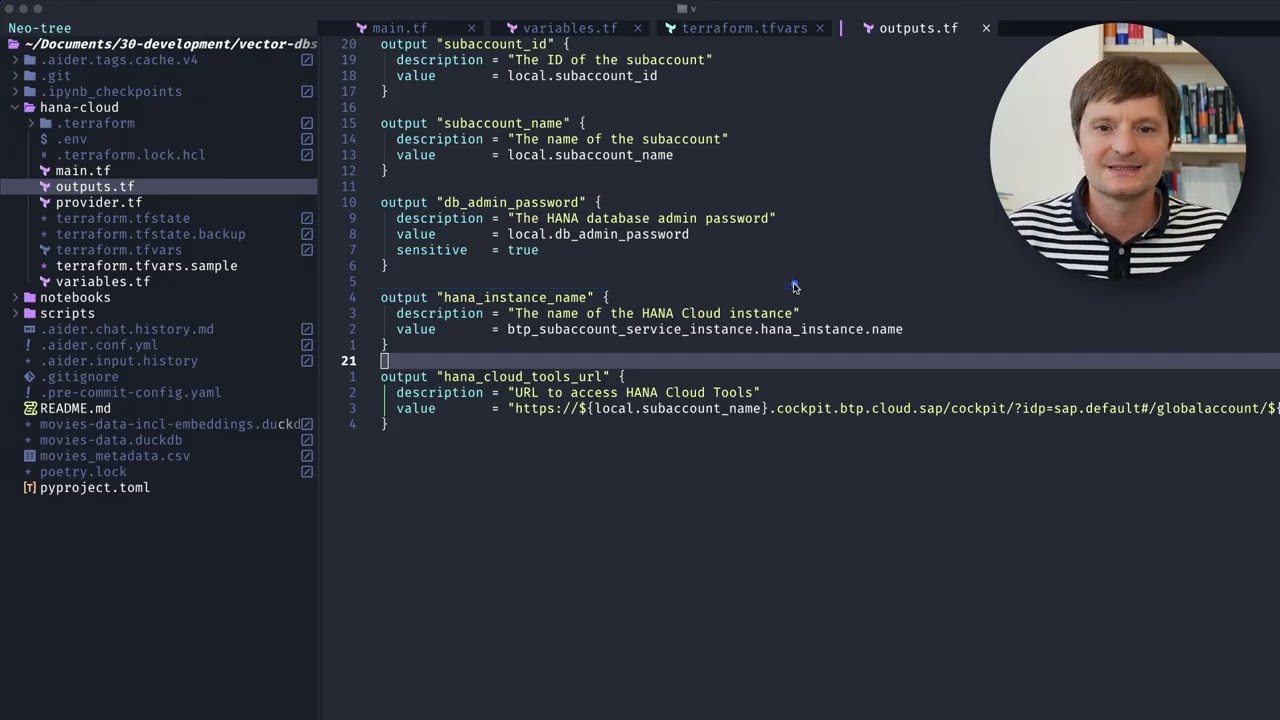
Task: Open pyproject.toml in the file tree
Action: click(x=95, y=488)
